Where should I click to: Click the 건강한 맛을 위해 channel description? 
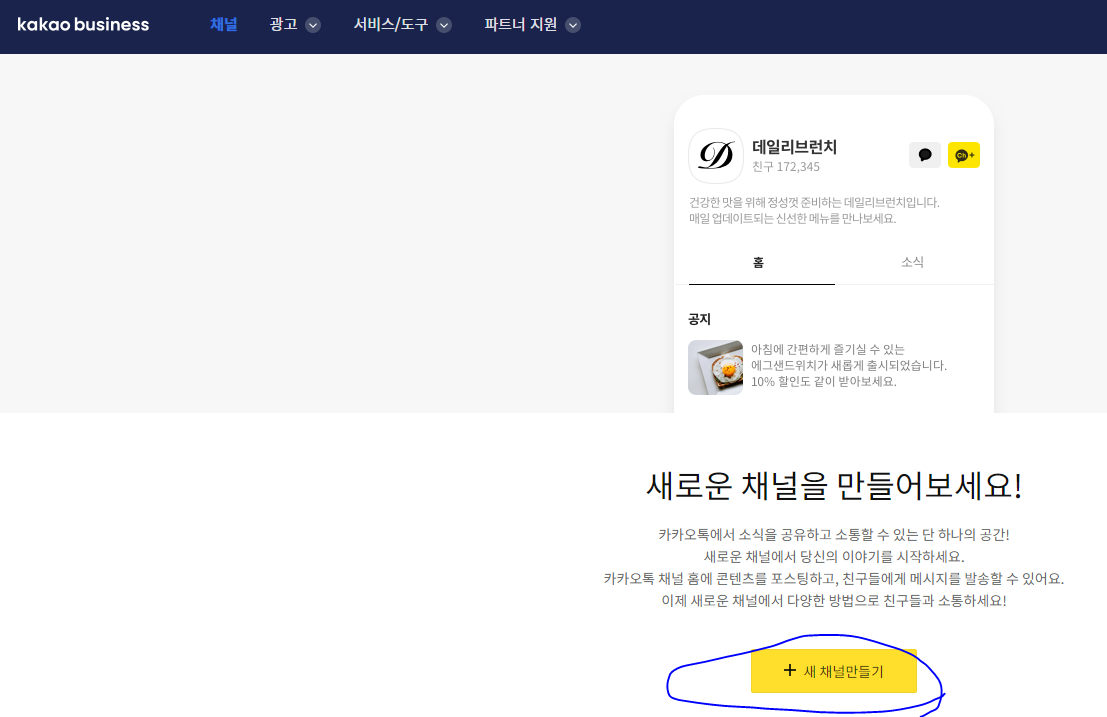(814, 210)
